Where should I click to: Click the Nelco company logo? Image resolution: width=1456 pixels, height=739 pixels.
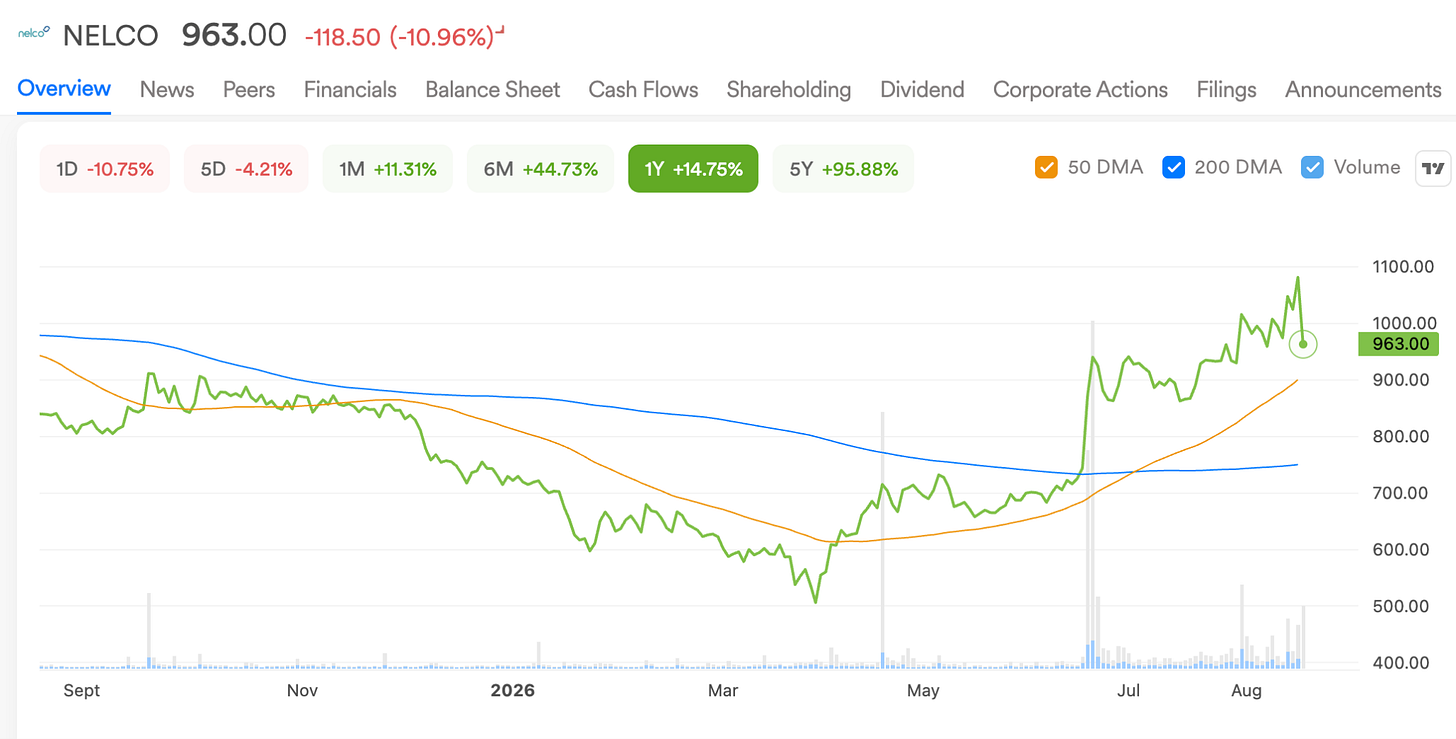point(34,32)
